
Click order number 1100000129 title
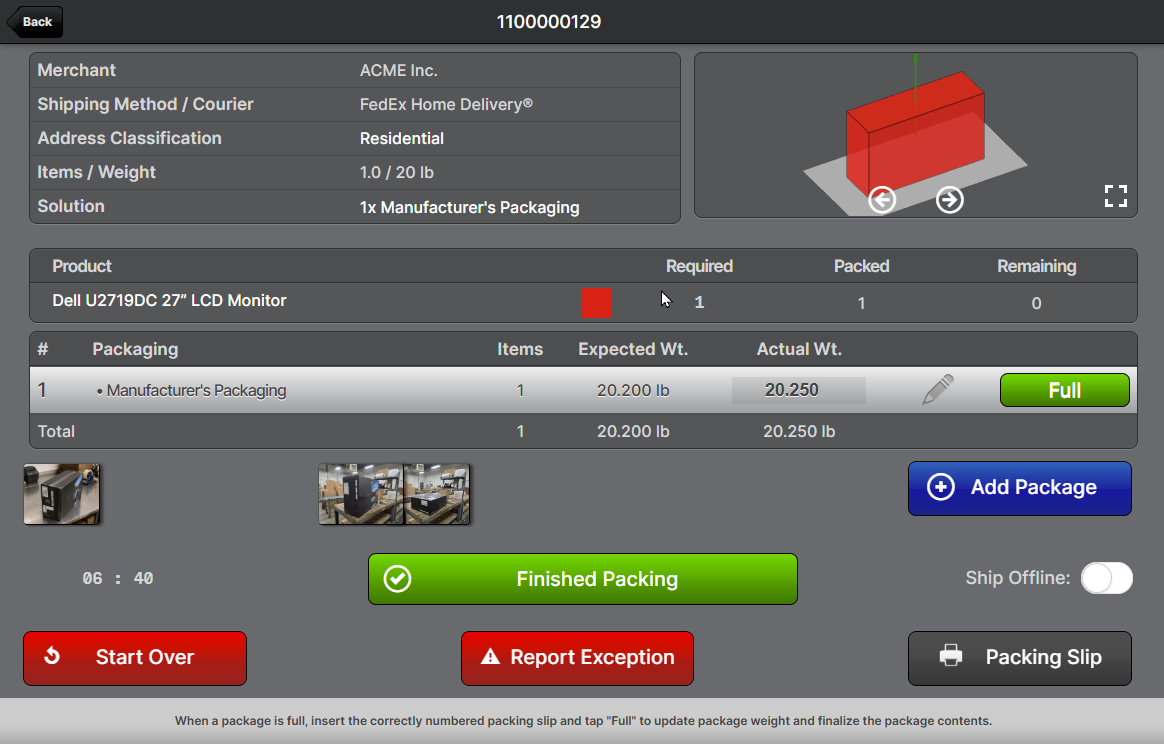point(549,22)
